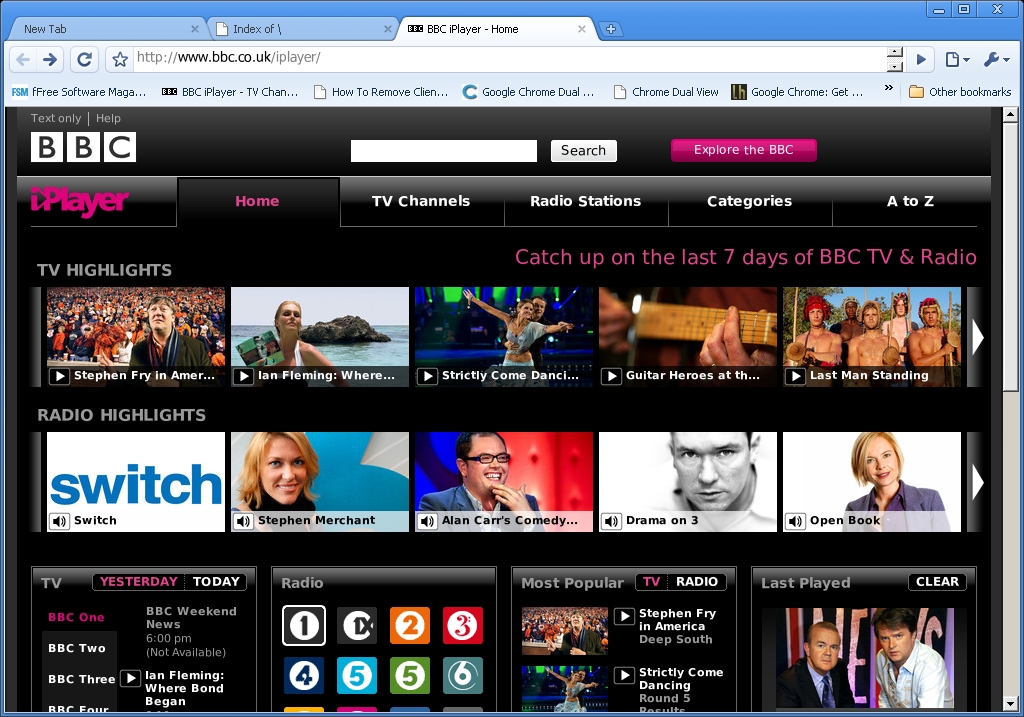Open a new tab with the plus button
Viewport: 1024px width, 717px height.
611,29
